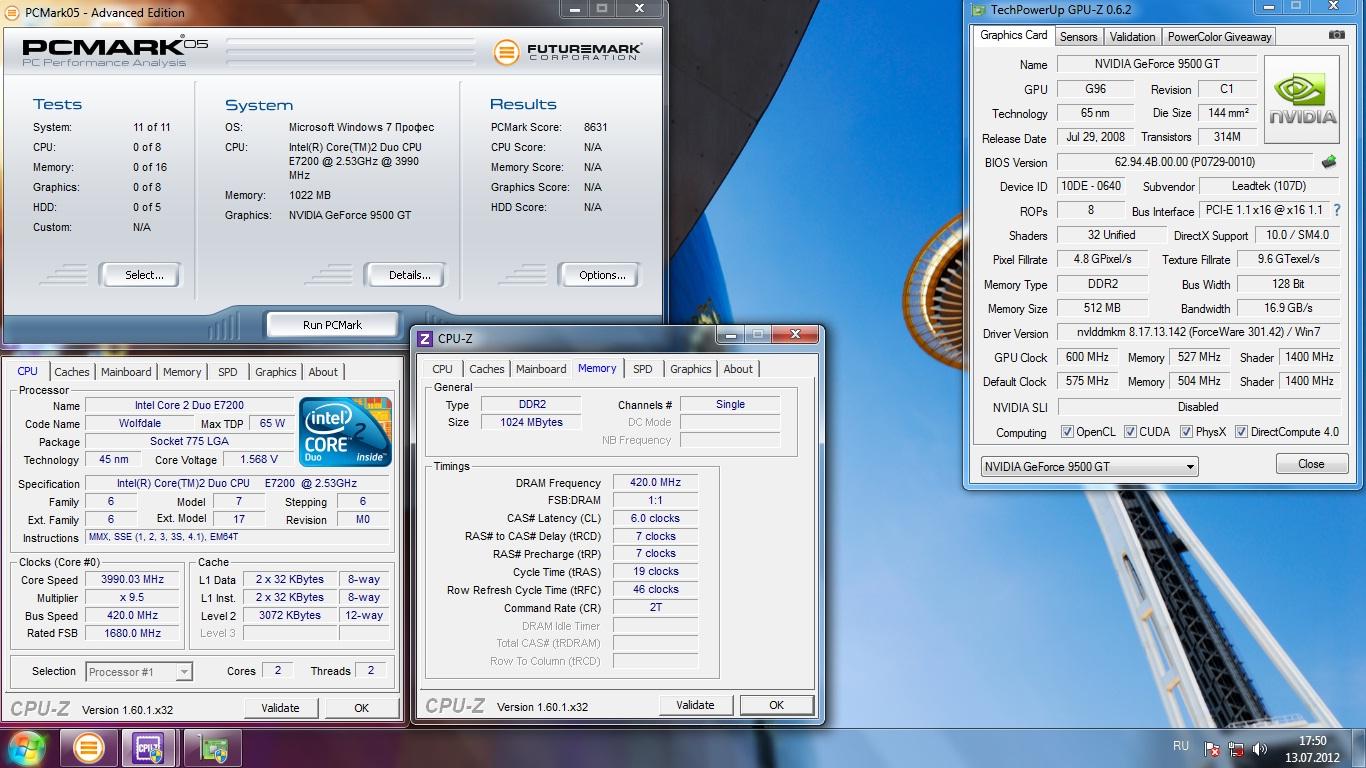1366x768 pixels.
Task: Click the Driver Version field in GPU-Z
Action: (x=1198, y=333)
